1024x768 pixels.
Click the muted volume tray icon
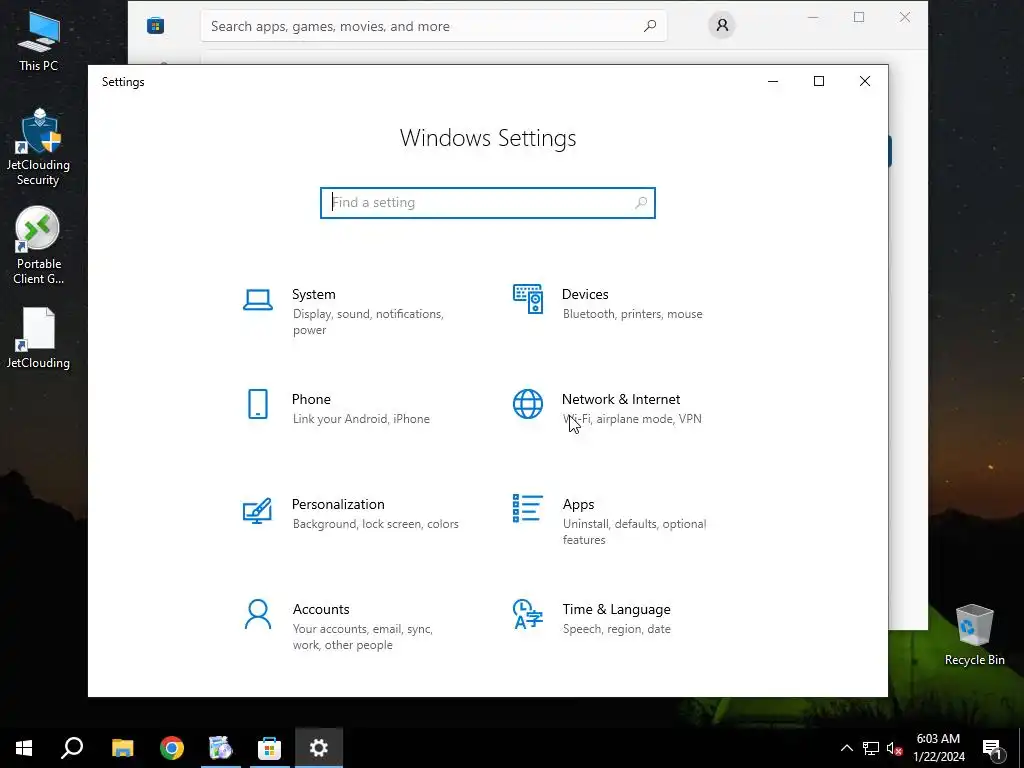point(894,748)
